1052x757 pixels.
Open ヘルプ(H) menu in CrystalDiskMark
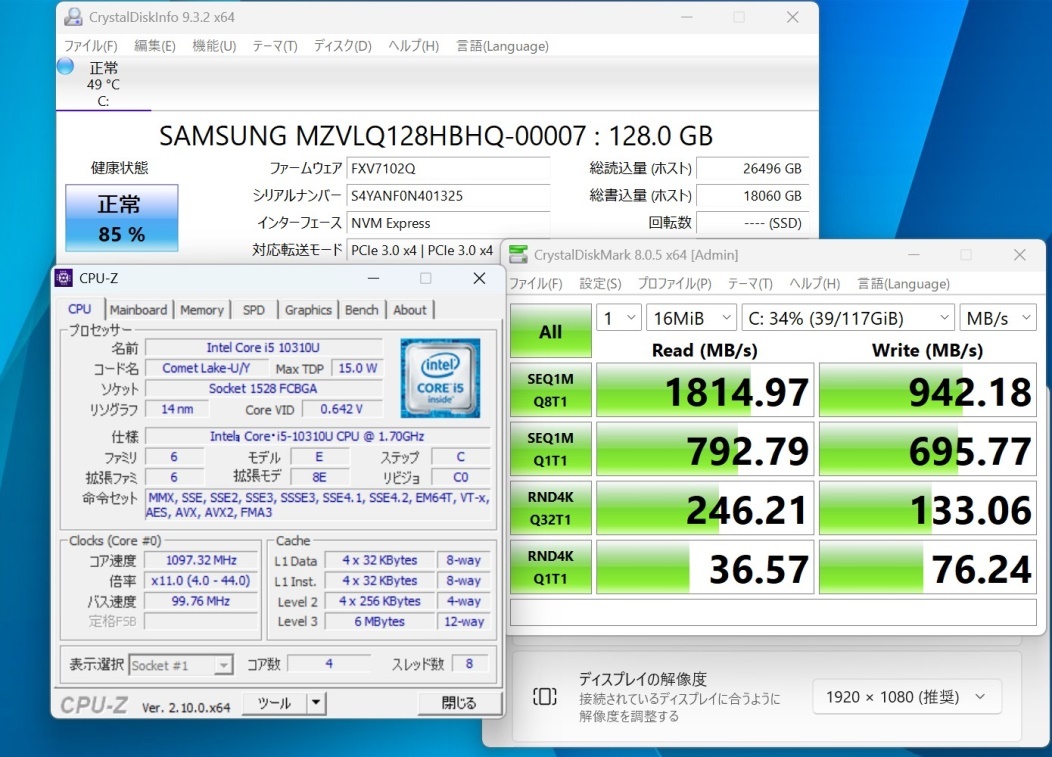click(814, 283)
